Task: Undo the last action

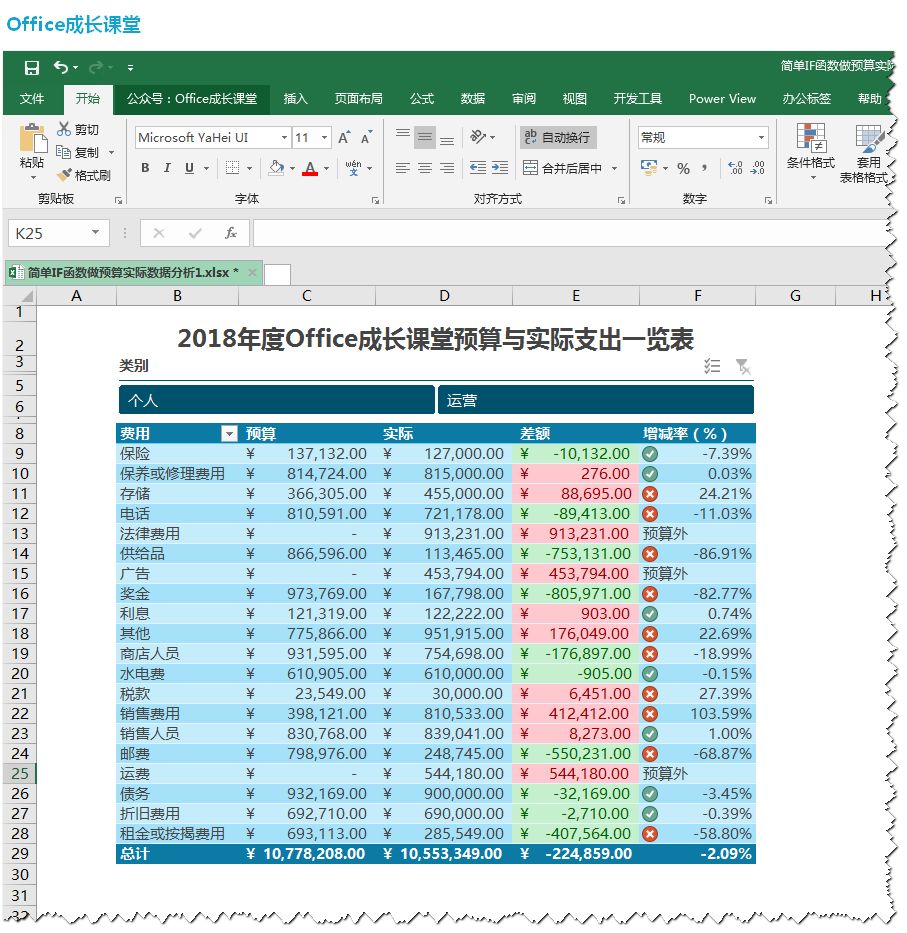Action: coord(61,67)
